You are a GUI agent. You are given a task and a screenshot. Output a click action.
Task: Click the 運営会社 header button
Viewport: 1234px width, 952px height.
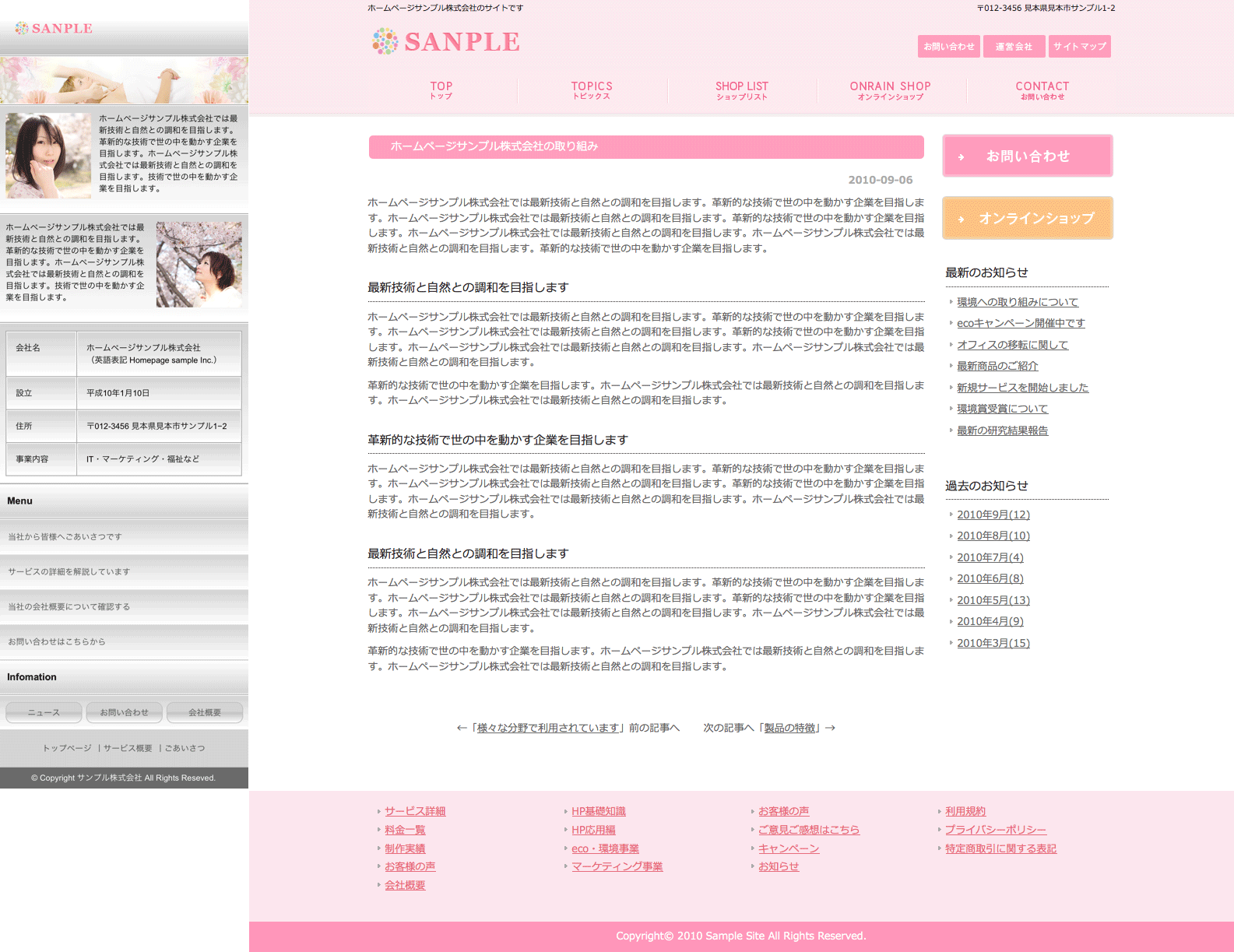tap(1014, 47)
